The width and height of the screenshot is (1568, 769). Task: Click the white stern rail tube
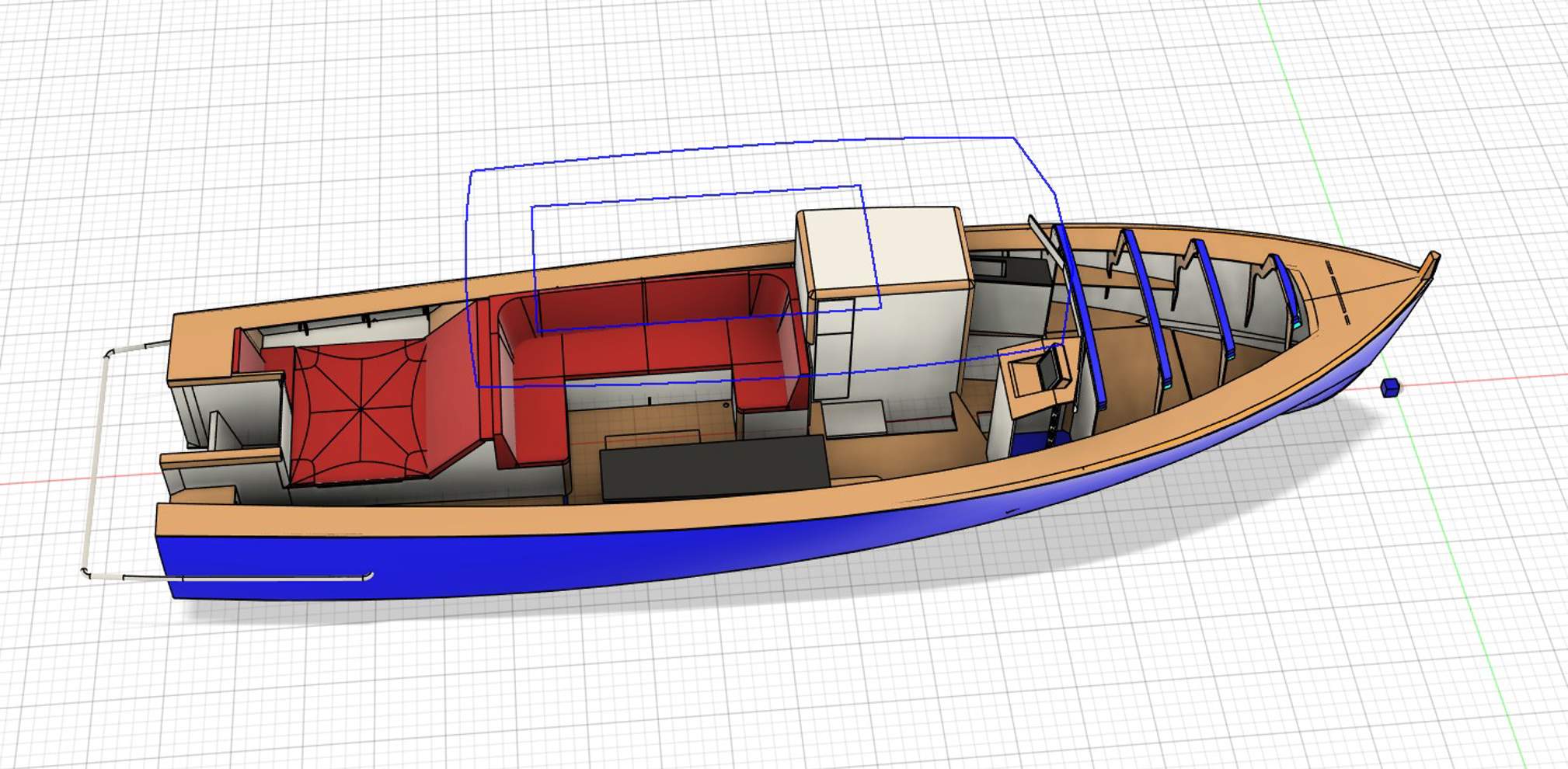[x=93, y=466]
